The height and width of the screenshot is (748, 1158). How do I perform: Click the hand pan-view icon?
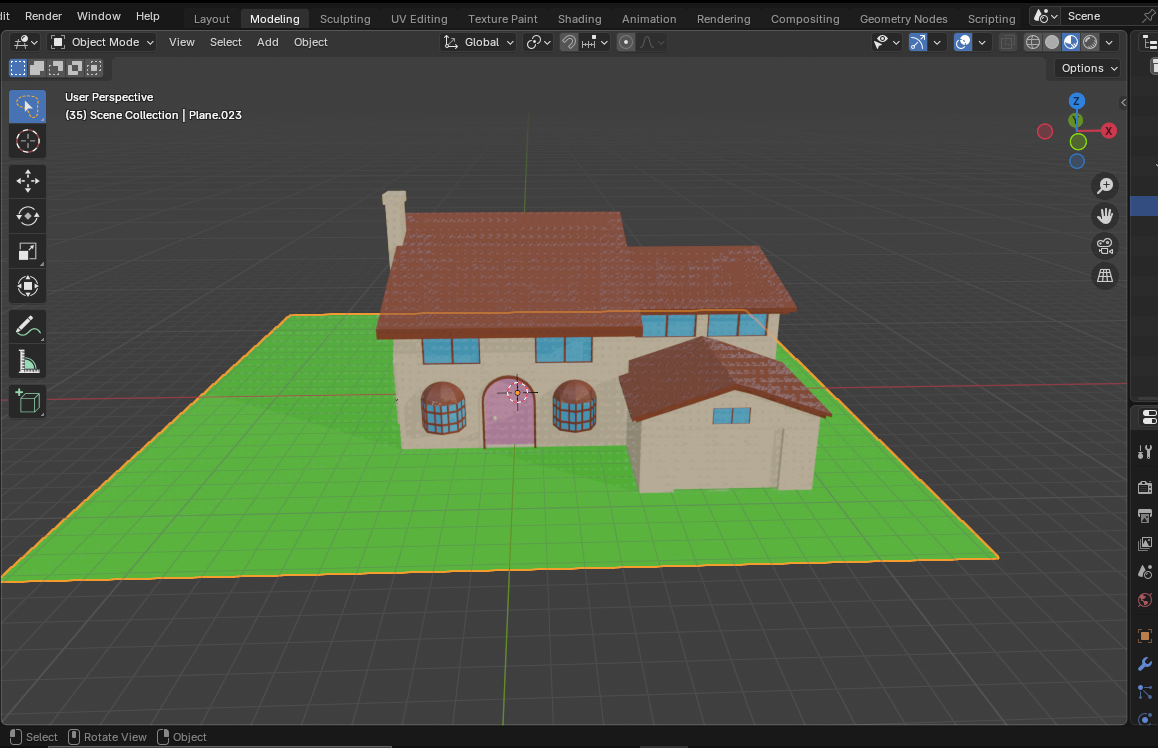point(1105,216)
